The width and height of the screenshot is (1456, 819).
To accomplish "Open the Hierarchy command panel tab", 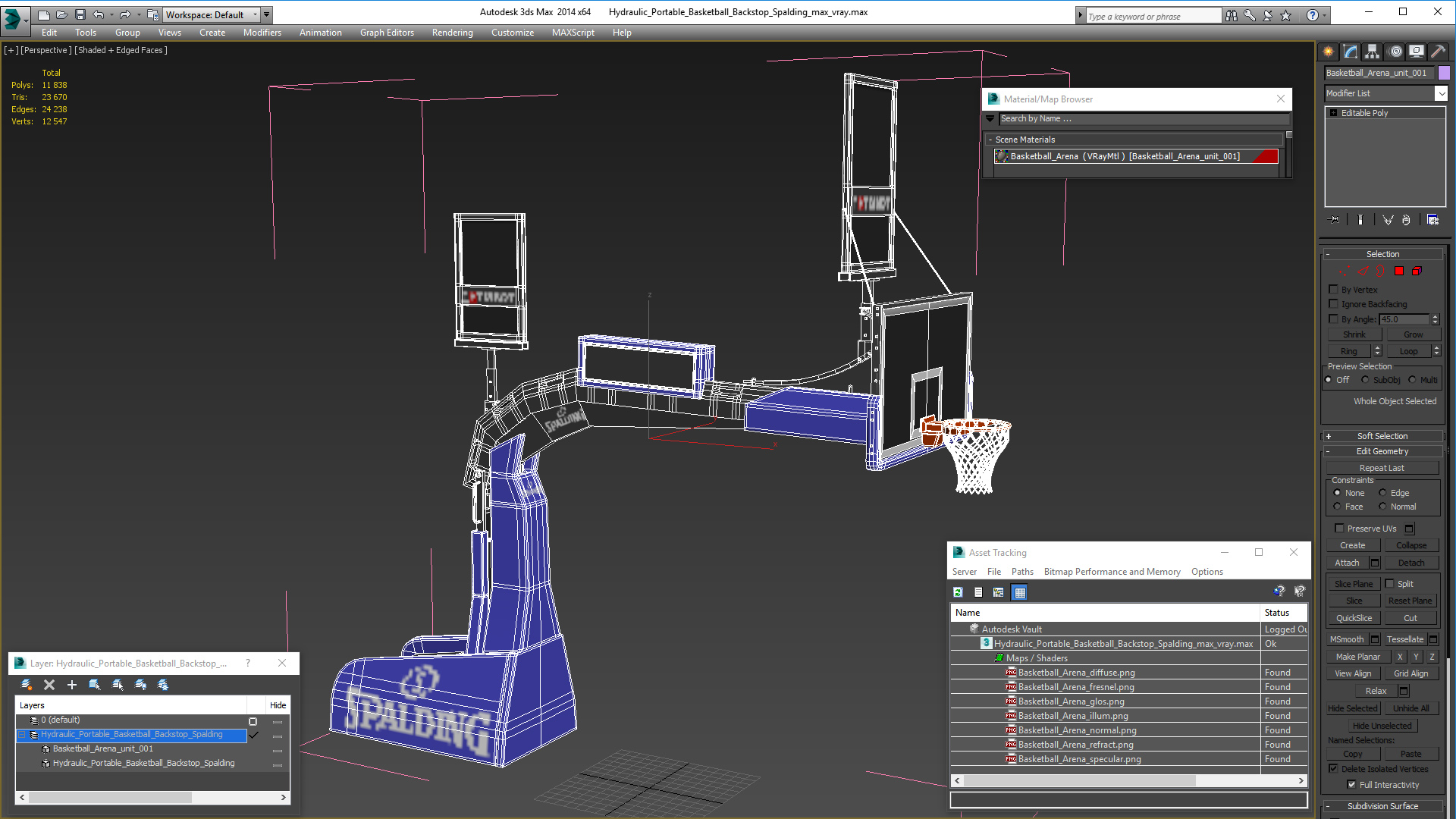I will click(1373, 52).
